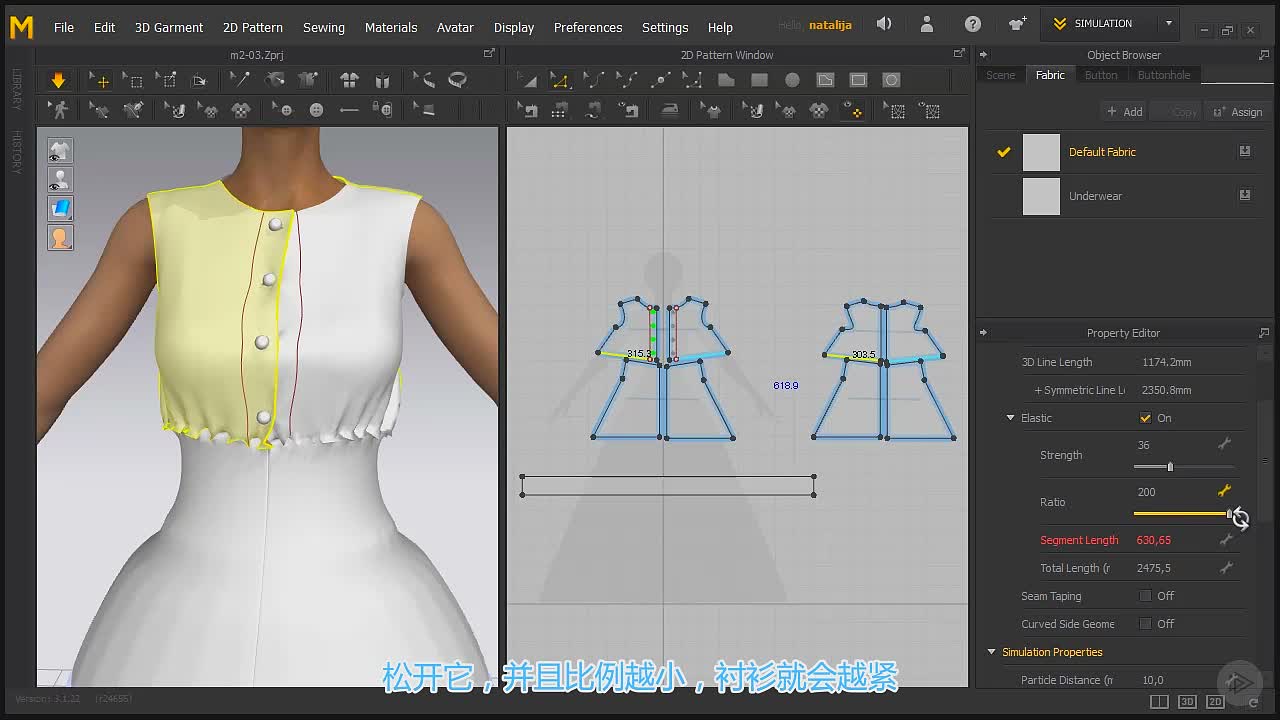Select the Circle pattern creation tool
1280x720 pixels.
click(792, 80)
